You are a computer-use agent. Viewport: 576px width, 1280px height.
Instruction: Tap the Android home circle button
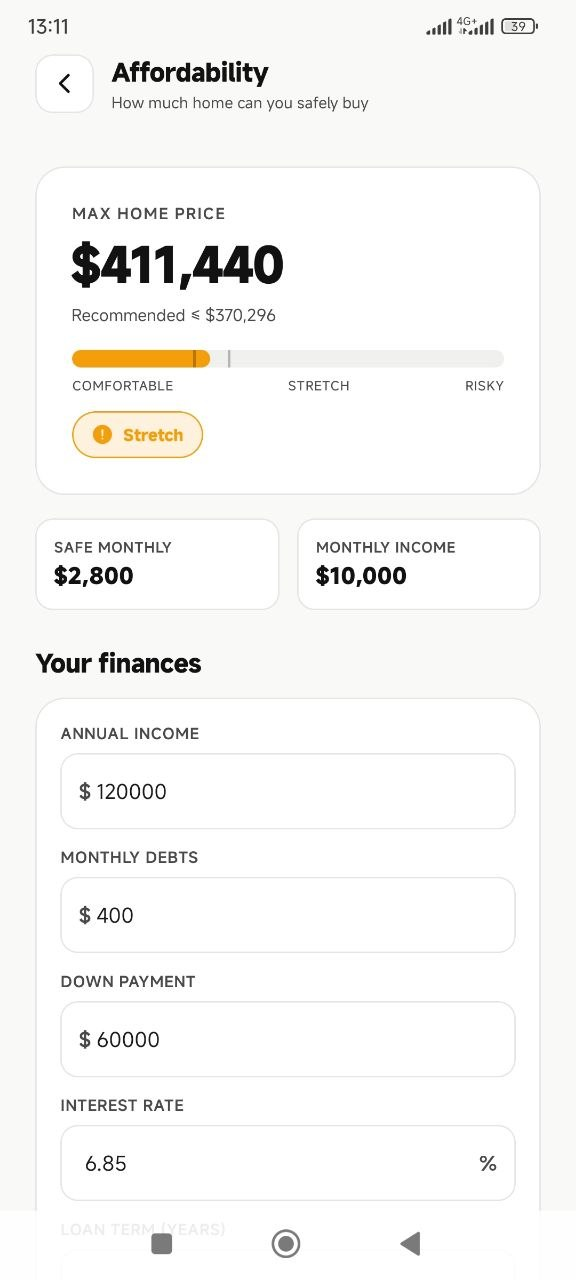[x=286, y=1243]
